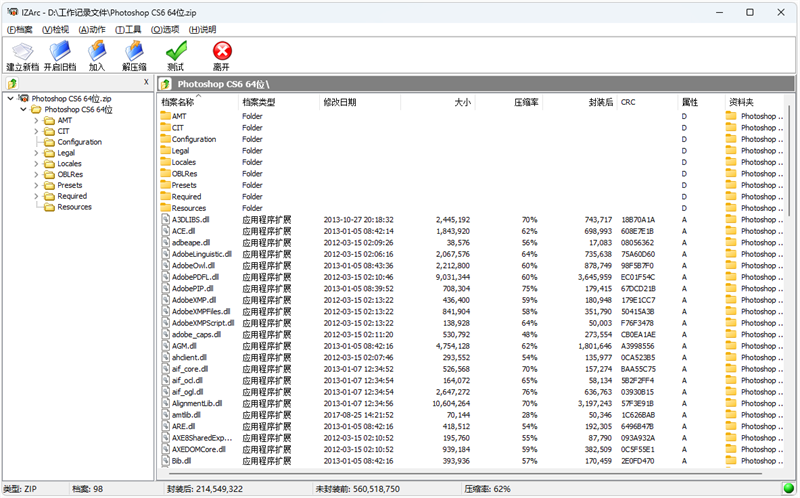Click the Locales folder row in the file list
Viewport: 800px width, 498px height.
coord(471,162)
